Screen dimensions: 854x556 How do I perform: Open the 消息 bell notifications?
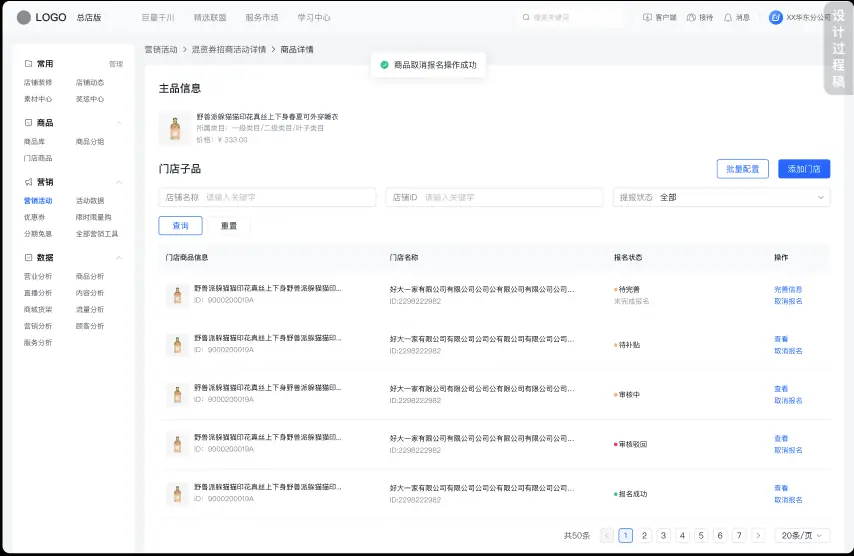(x=728, y=17)
